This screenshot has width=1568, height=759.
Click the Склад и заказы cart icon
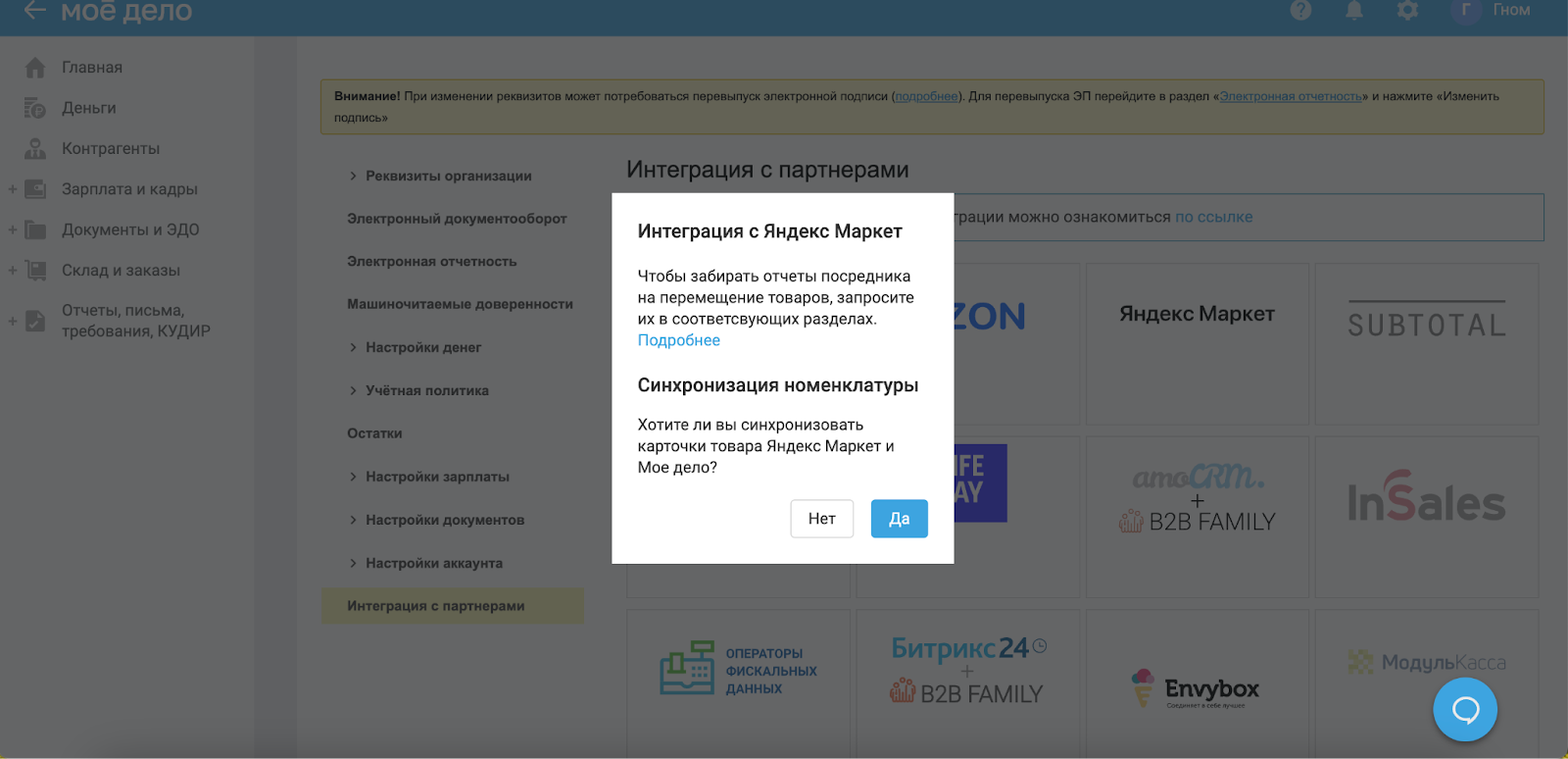click(35, 271)
